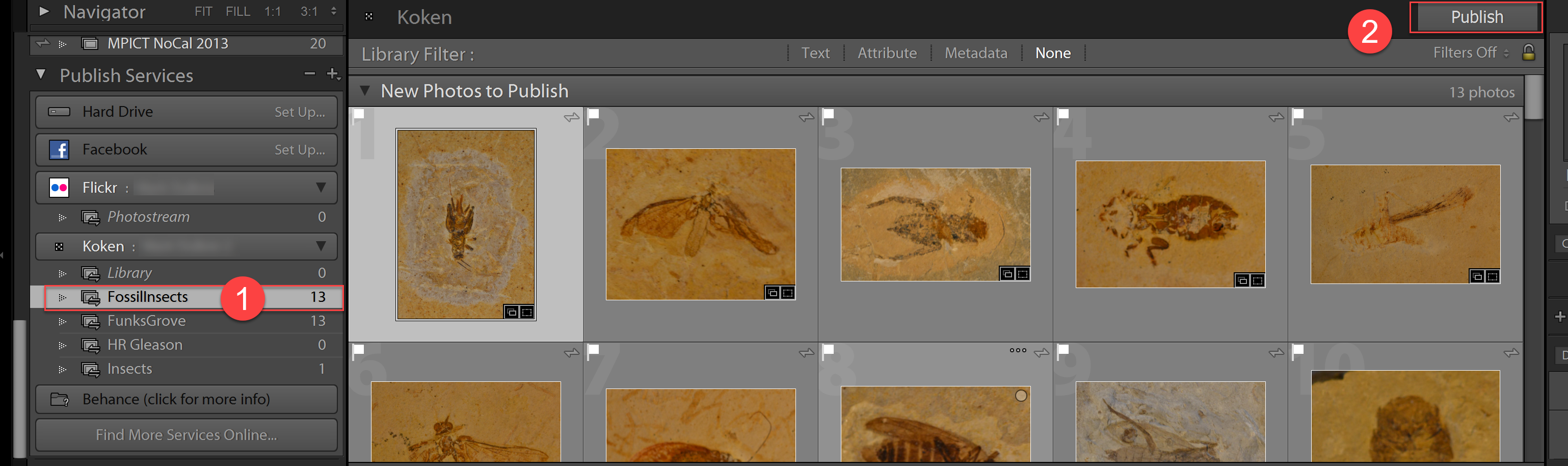
Task: Click the quick collection circle on photo 8
Action: tap(1021, 396)
